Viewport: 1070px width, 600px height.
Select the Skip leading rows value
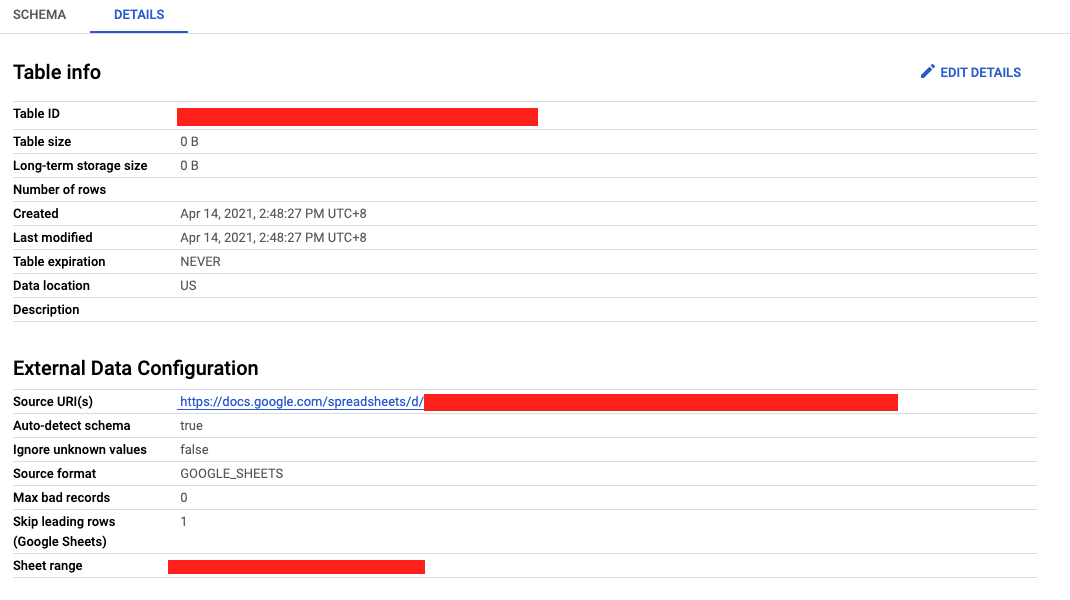coord(184,521)
